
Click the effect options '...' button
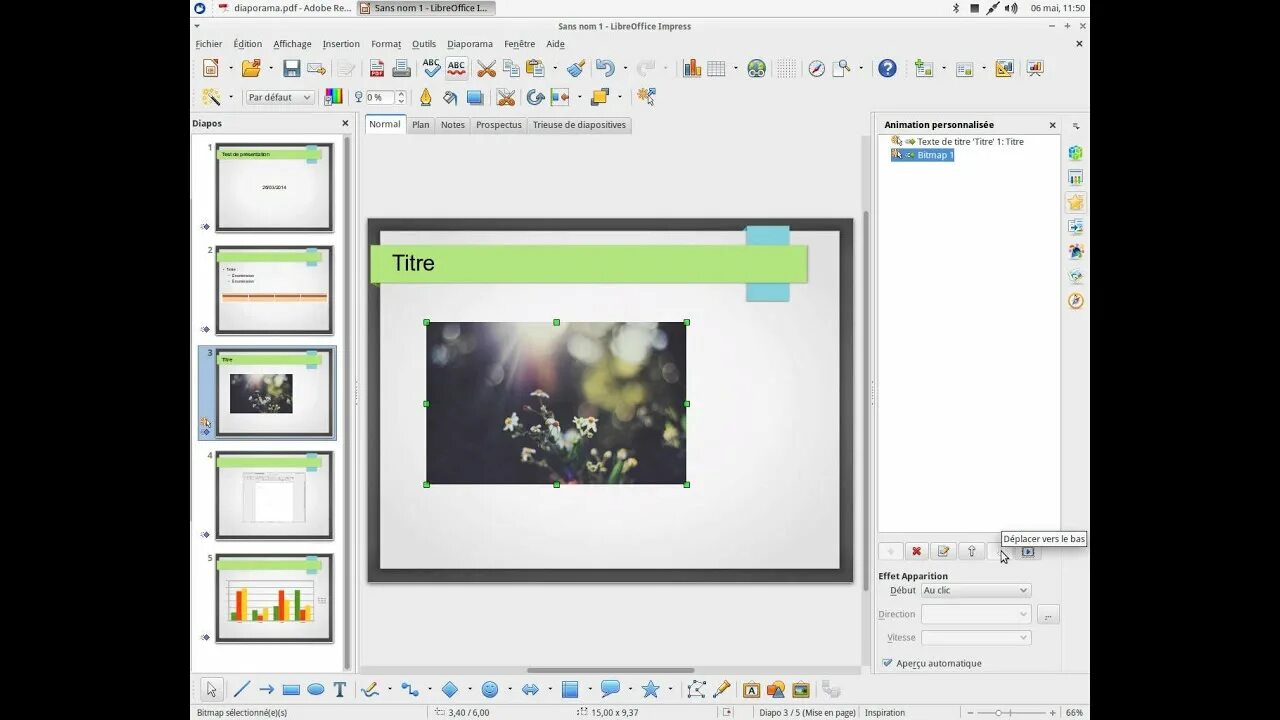[1047, 615]
